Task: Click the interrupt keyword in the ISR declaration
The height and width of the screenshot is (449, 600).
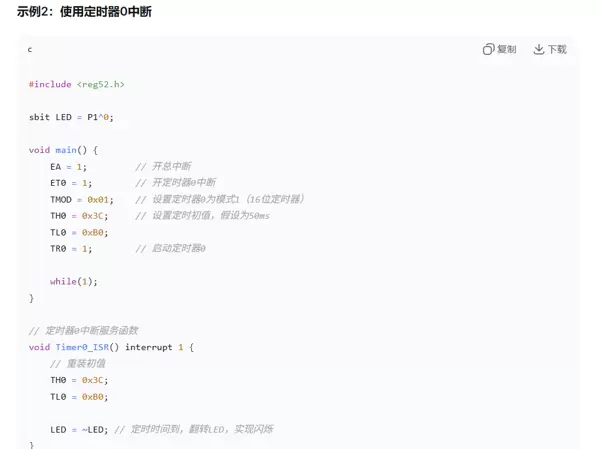Action: coord(149,347)
